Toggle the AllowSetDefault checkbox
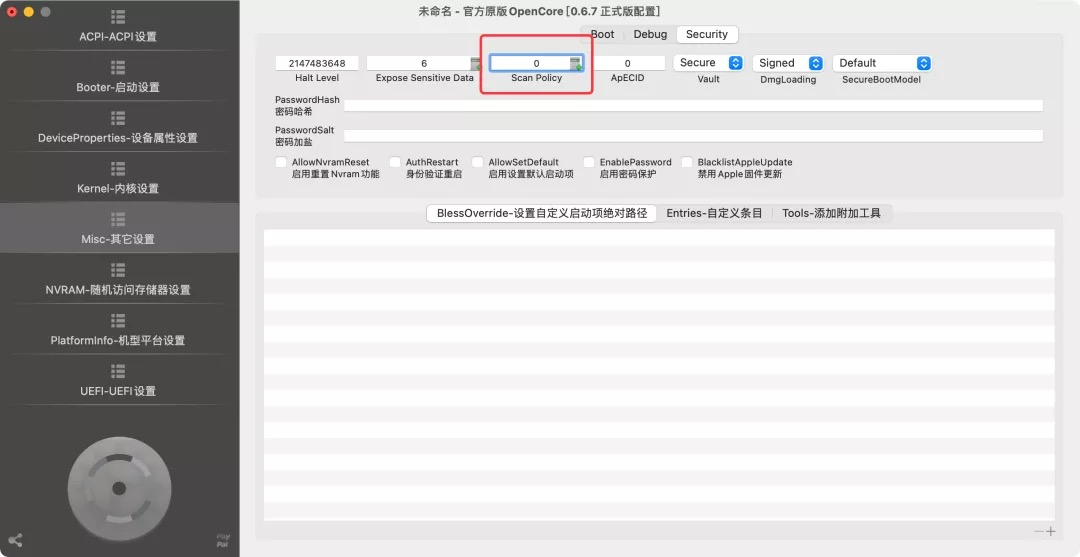This screenshot has width=1080, height=557. (x=477, y=162)
